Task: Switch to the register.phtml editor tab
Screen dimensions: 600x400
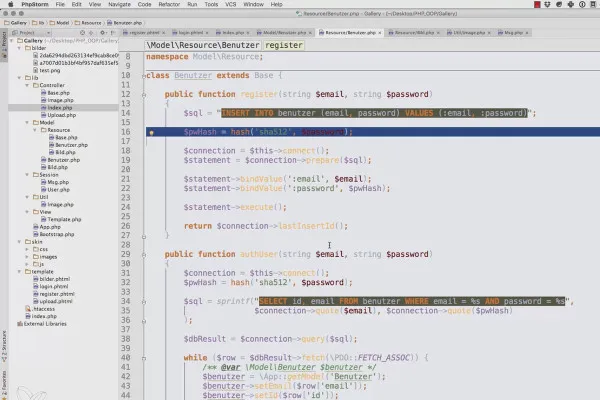Action: click(144, 33)
